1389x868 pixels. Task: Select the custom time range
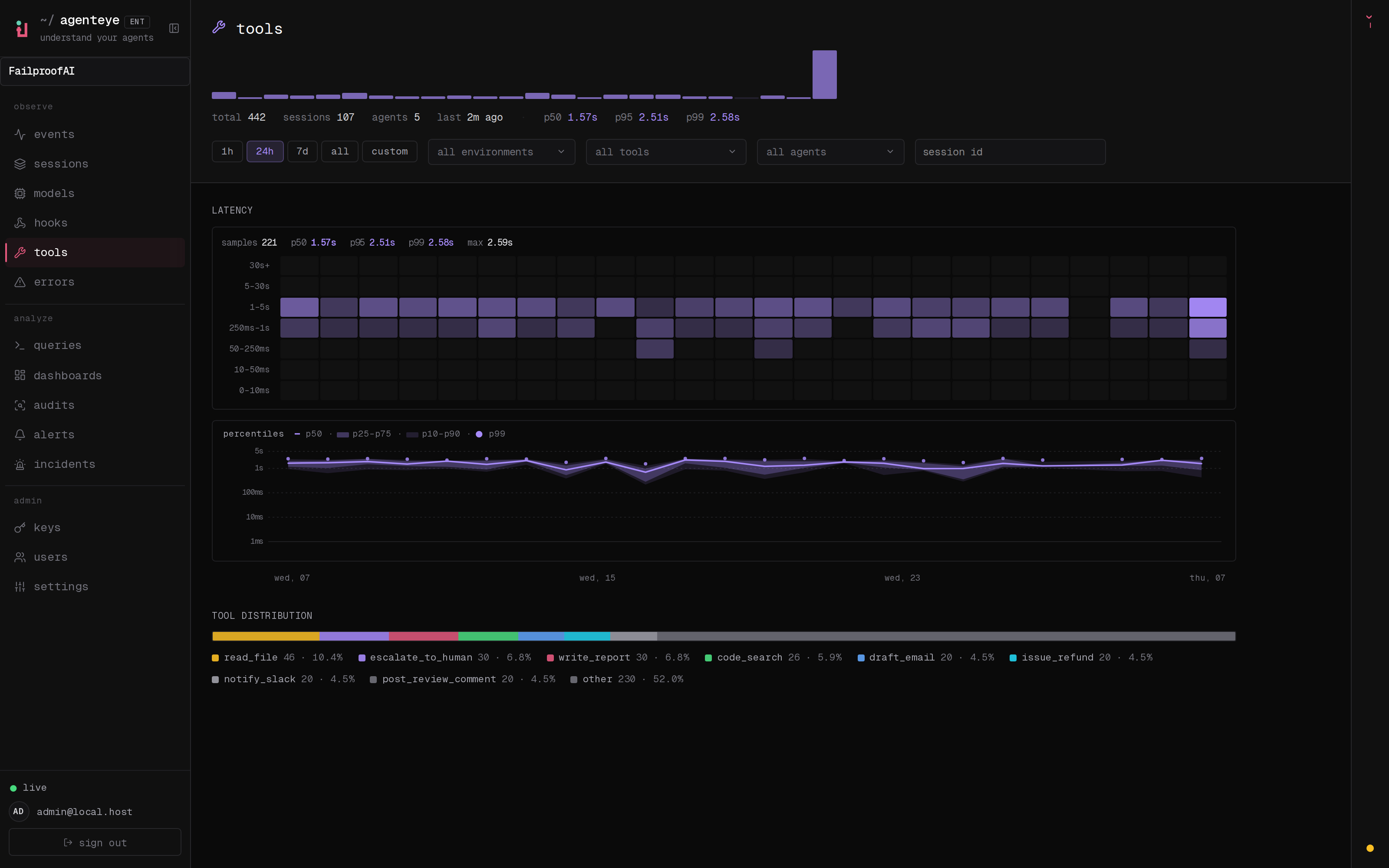[x=390, y=151]
